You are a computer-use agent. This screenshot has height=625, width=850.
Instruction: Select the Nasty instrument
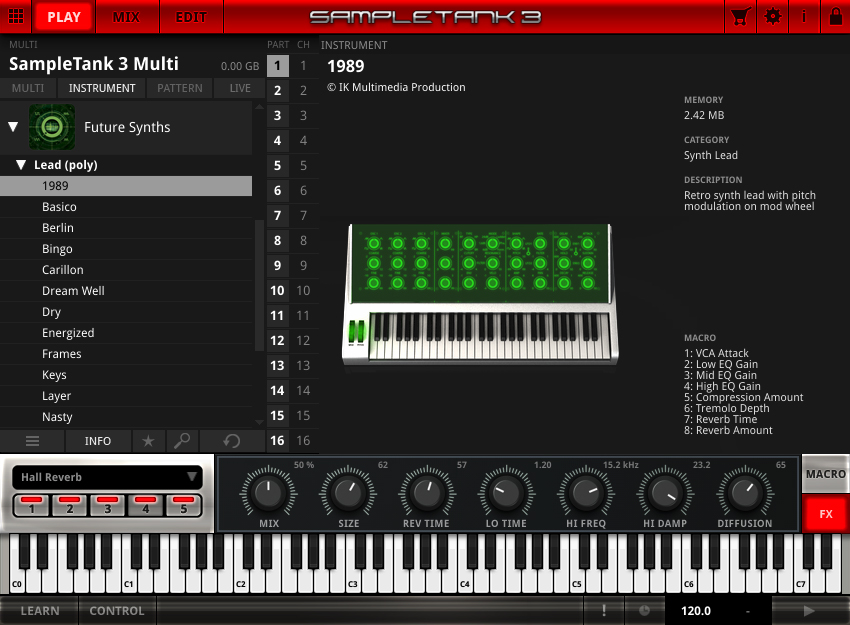126,417
